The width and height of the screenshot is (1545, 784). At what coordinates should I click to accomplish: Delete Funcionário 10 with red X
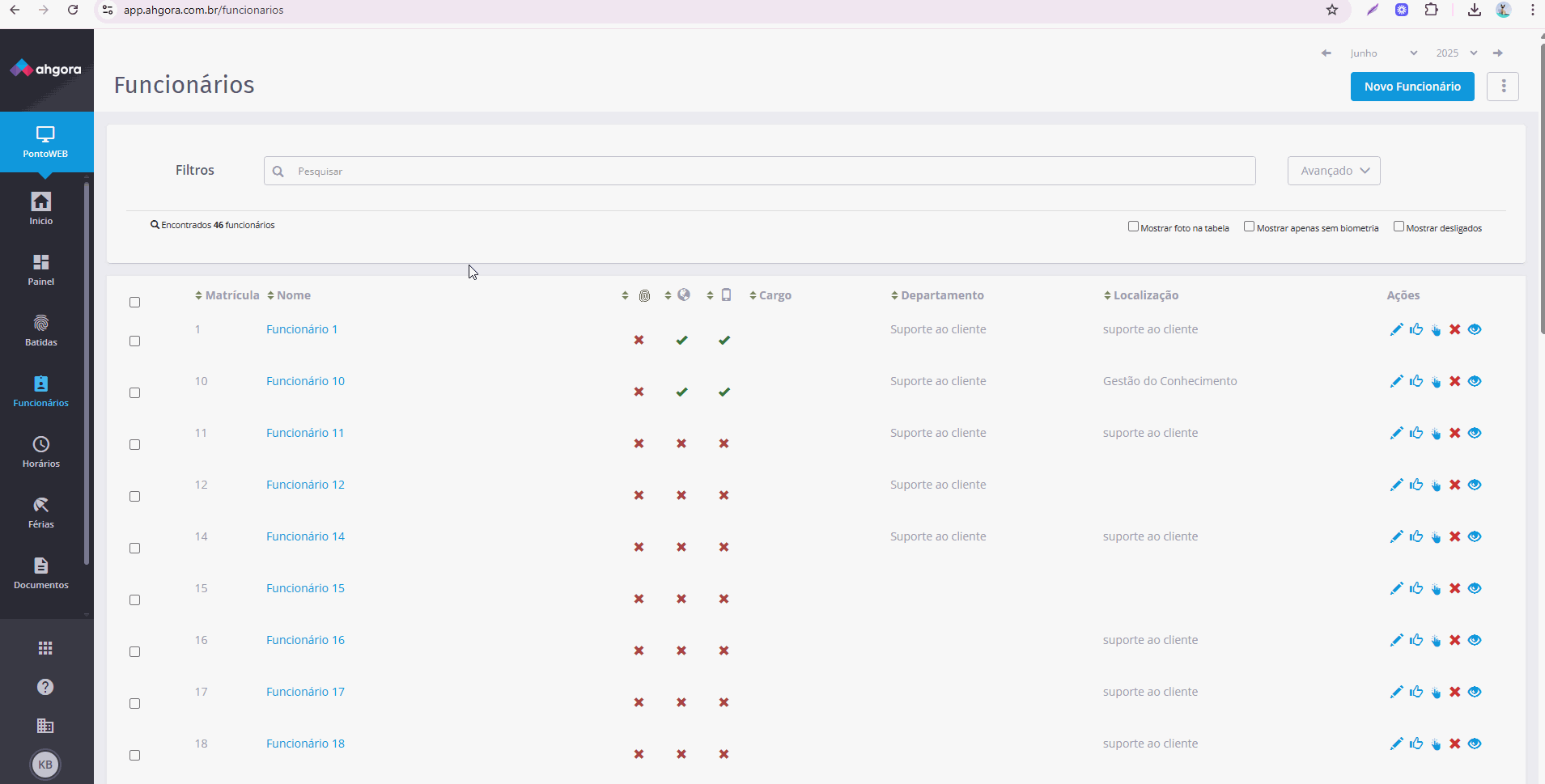pyautogui.click(x=1455, y=381)
